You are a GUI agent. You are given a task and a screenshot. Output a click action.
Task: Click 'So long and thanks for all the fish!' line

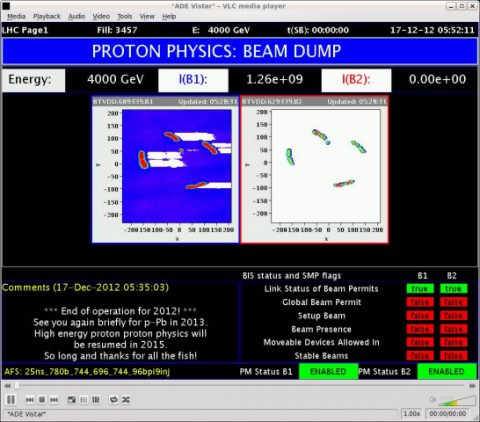tap(120, 356)
